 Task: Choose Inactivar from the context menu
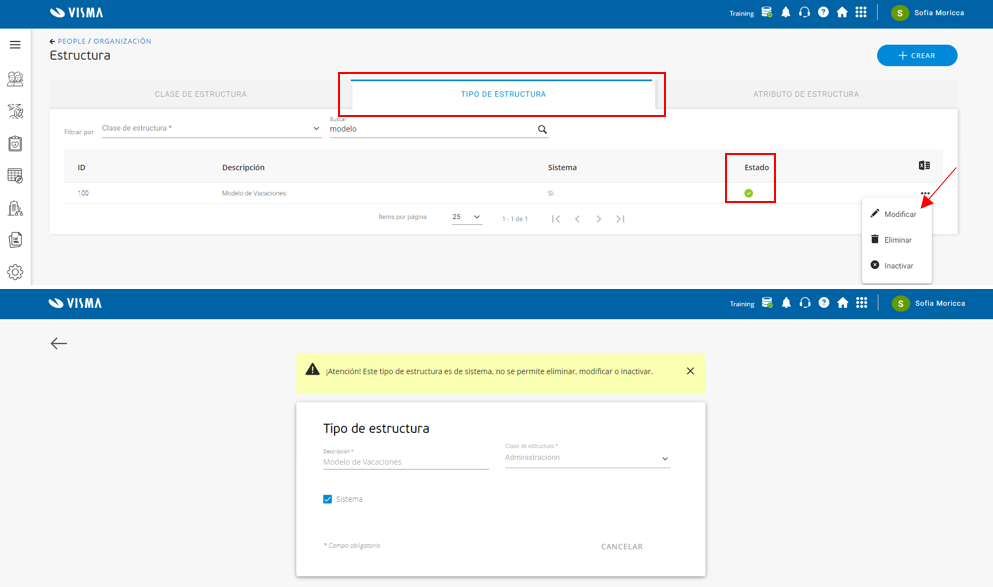click(x=897, y=266)
